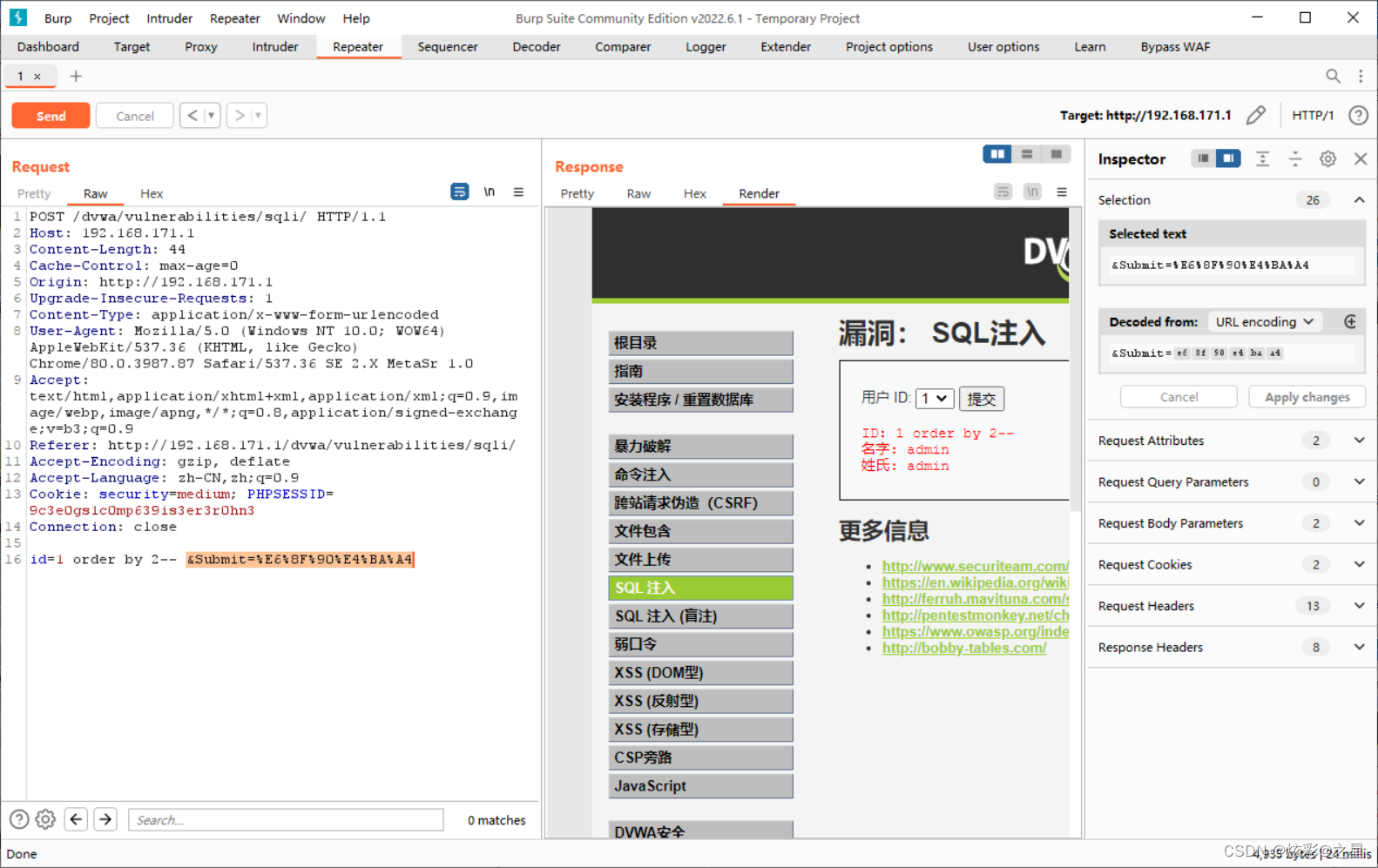Switch to the Decoder tab
Viewport: 1378px width, 868px height.
click(x=537, y=47)
